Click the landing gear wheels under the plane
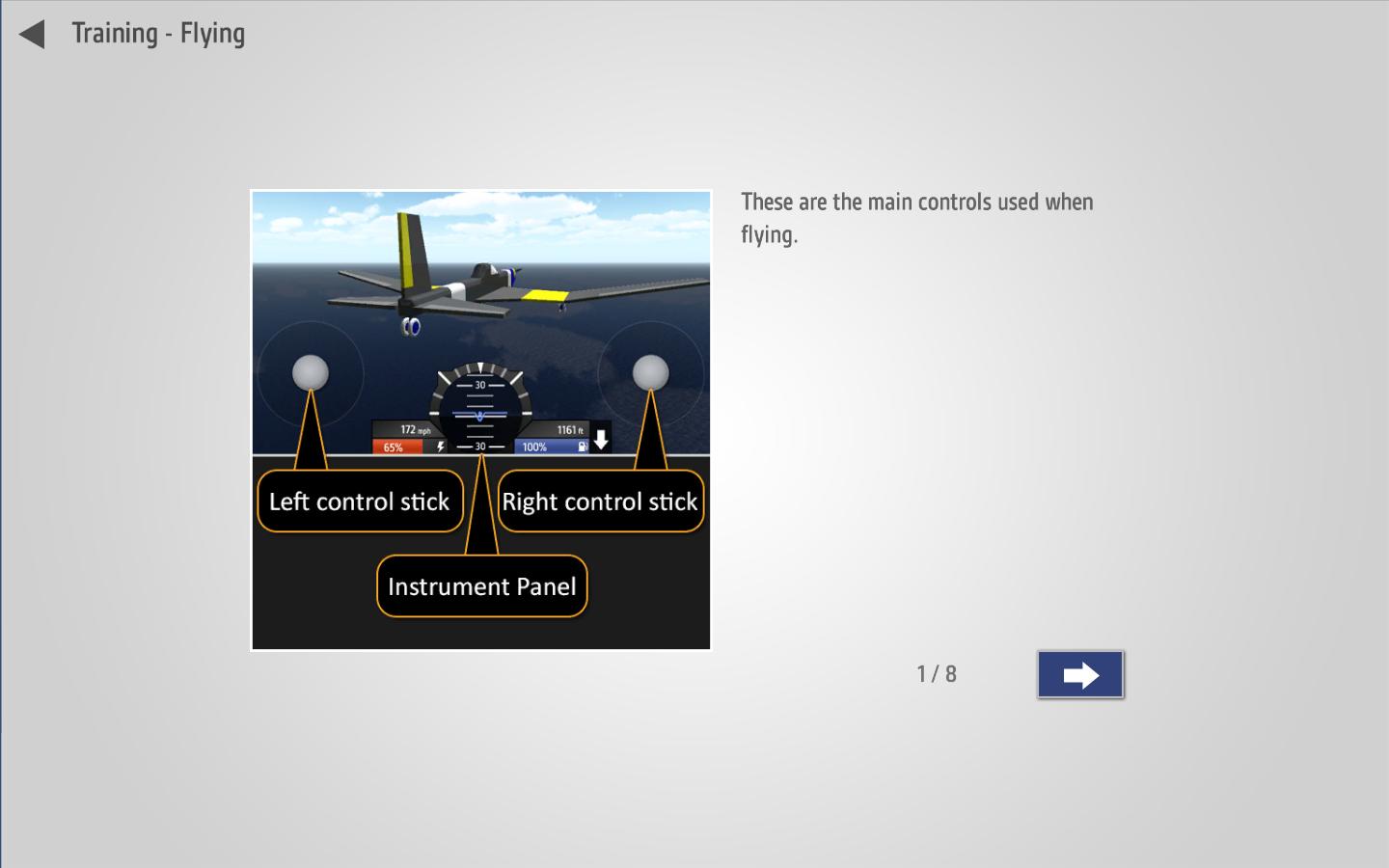 tap(411, 327)
